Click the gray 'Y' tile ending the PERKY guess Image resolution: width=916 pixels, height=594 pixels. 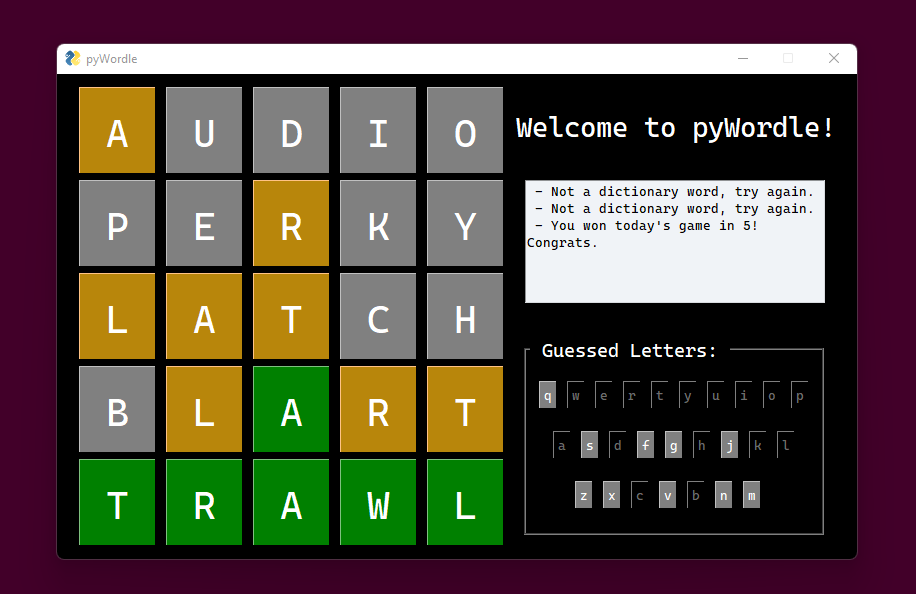coord(464,223)
